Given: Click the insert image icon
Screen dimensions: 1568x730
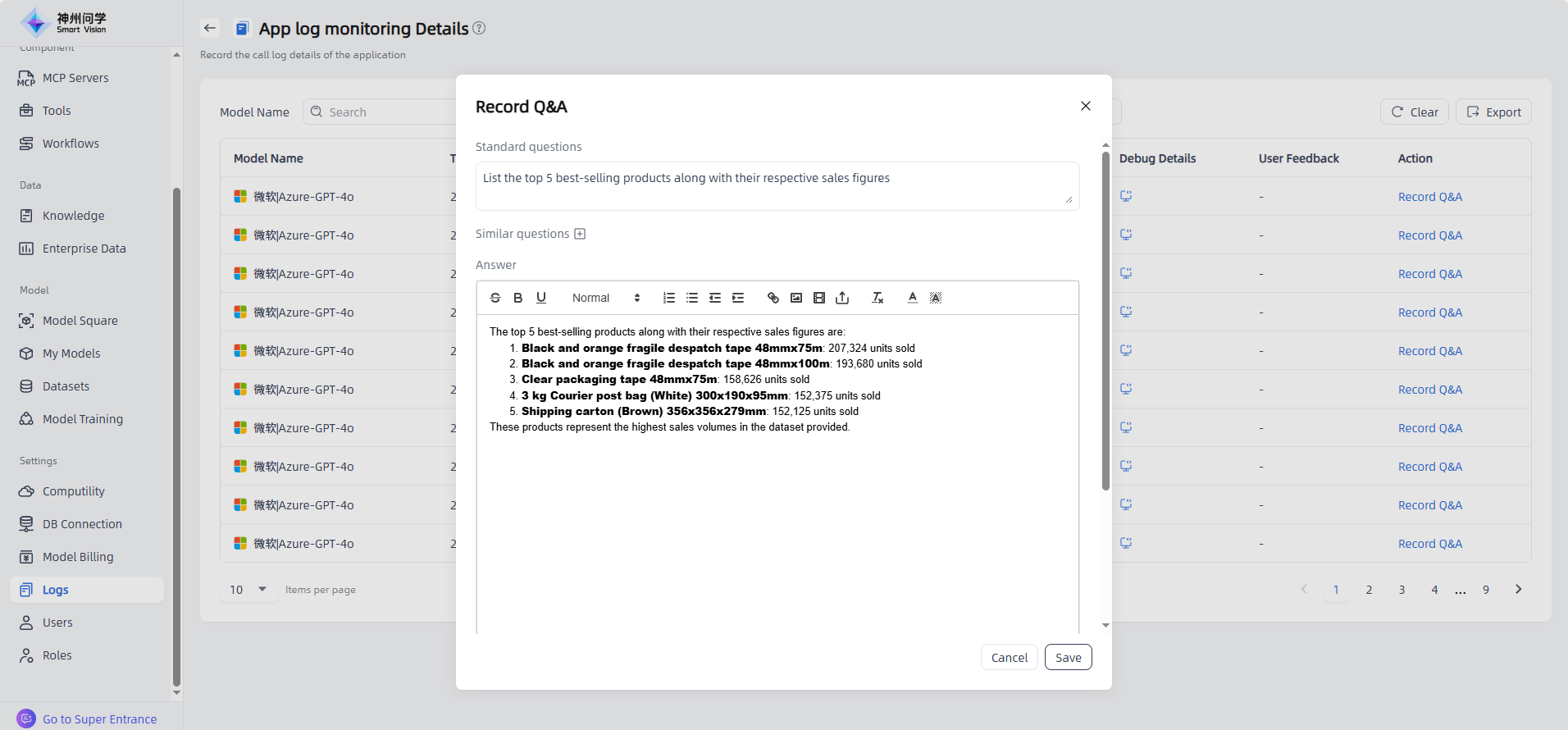Looking at the screenshot, I should [x=796, y=298].
